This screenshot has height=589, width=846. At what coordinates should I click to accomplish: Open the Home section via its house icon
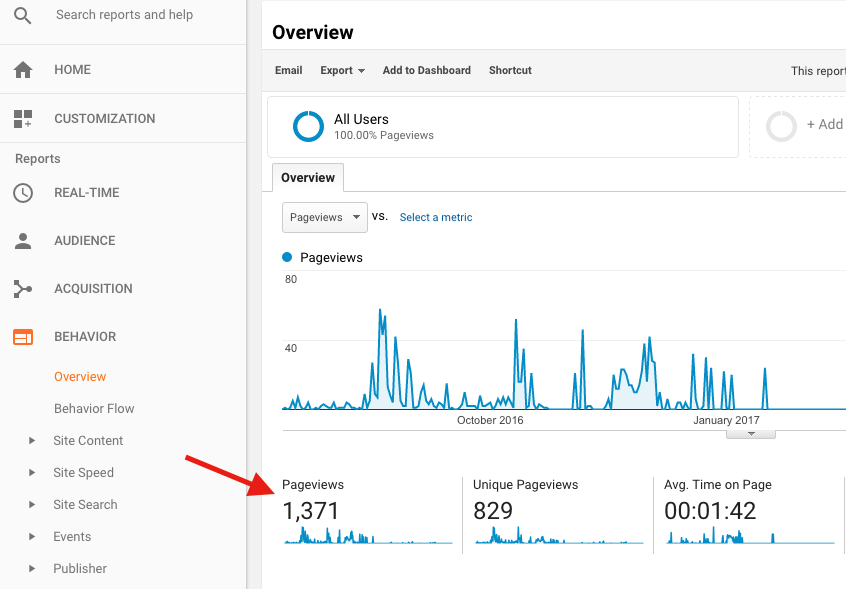click(24, 69)
